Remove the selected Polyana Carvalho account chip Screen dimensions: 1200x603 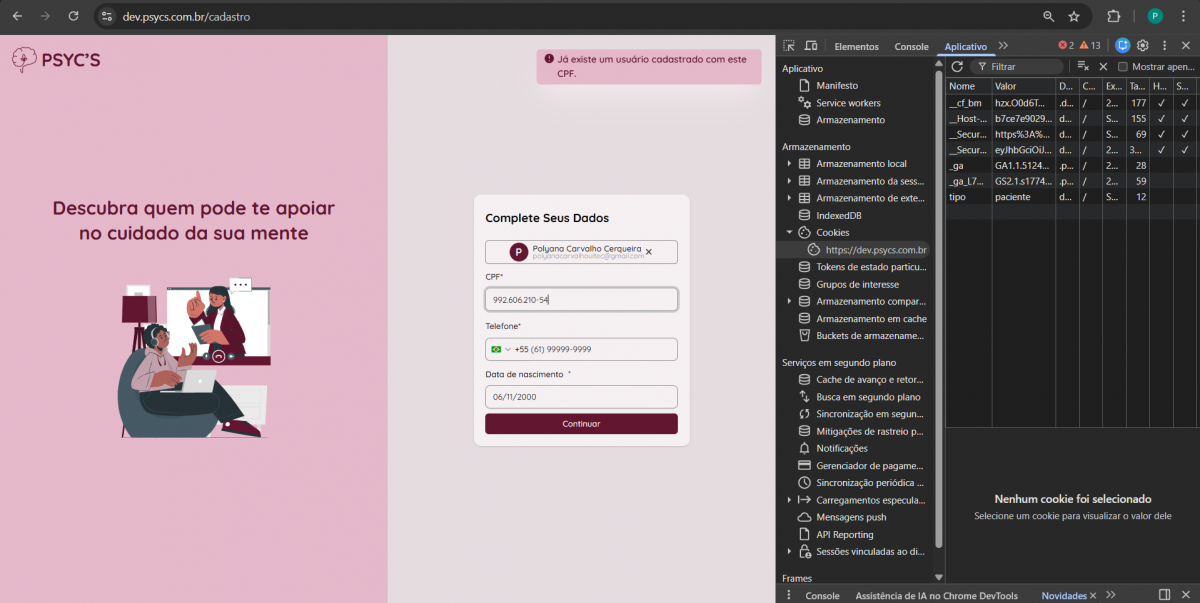(x=649, y=252)
